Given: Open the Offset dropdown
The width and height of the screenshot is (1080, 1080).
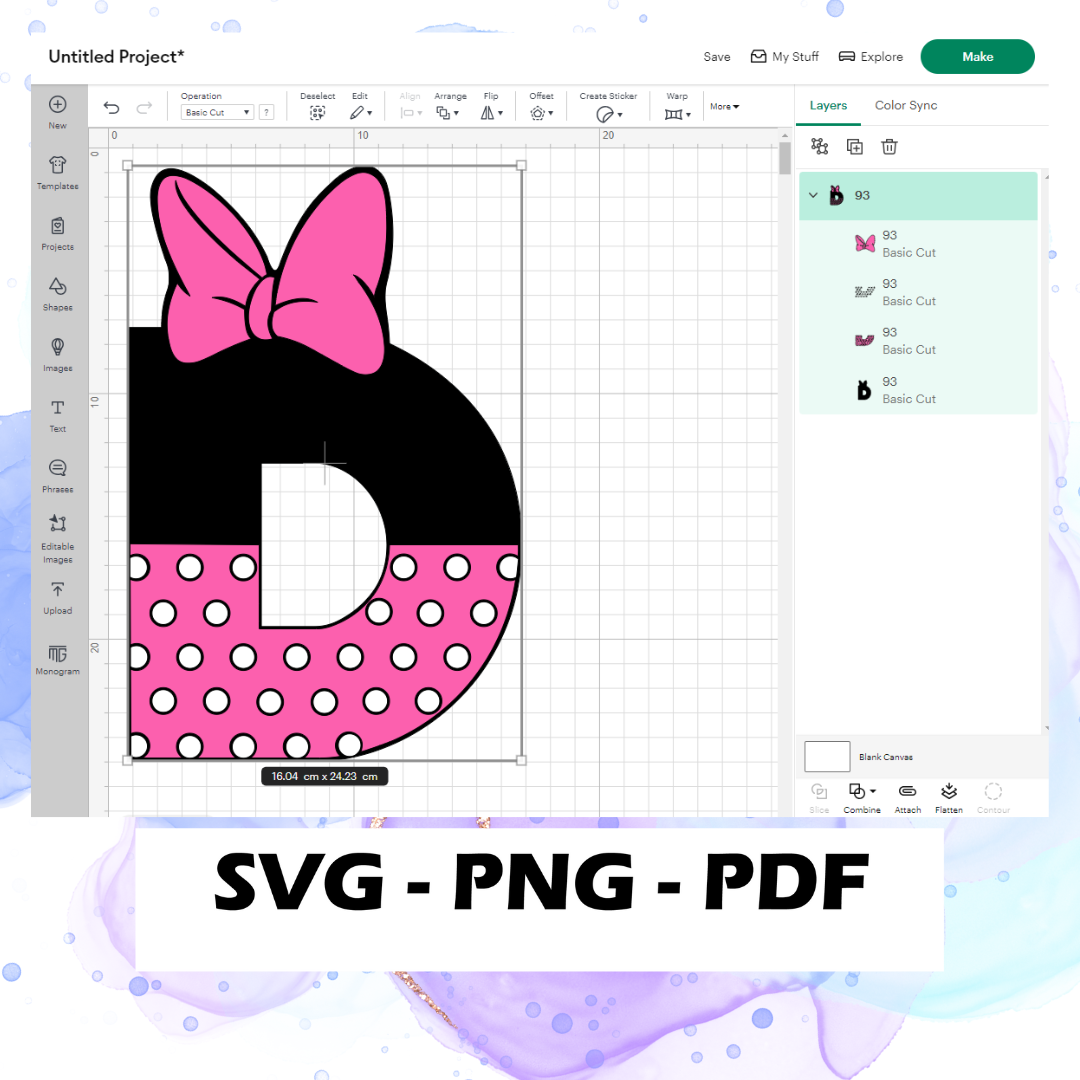Looking at the screenshot, I should tap(542, 113).
